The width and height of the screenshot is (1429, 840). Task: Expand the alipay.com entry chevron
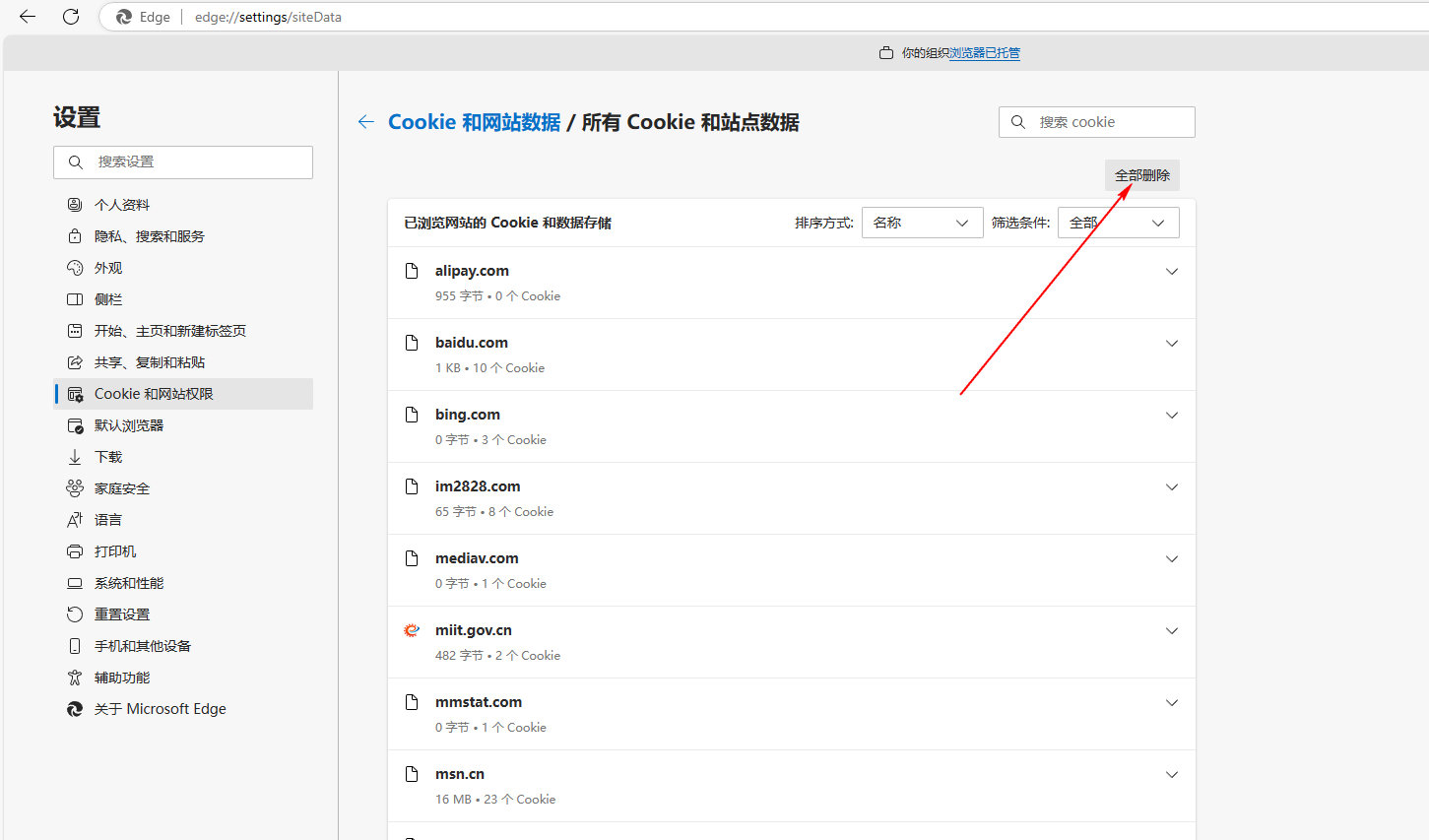[x=1172, y=272]
